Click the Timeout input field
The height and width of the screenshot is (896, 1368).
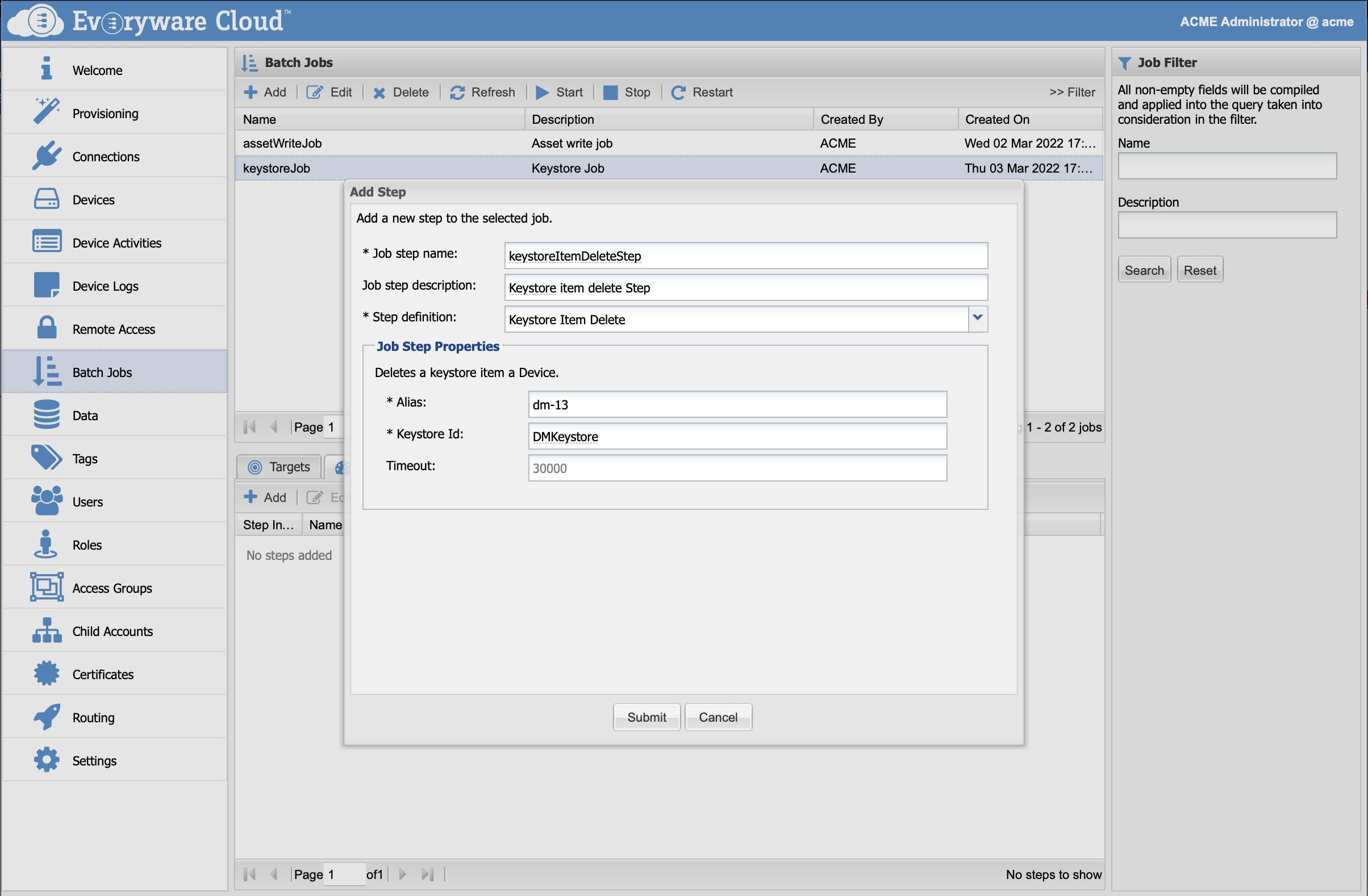pyautogui.click(x=737, y=468)
